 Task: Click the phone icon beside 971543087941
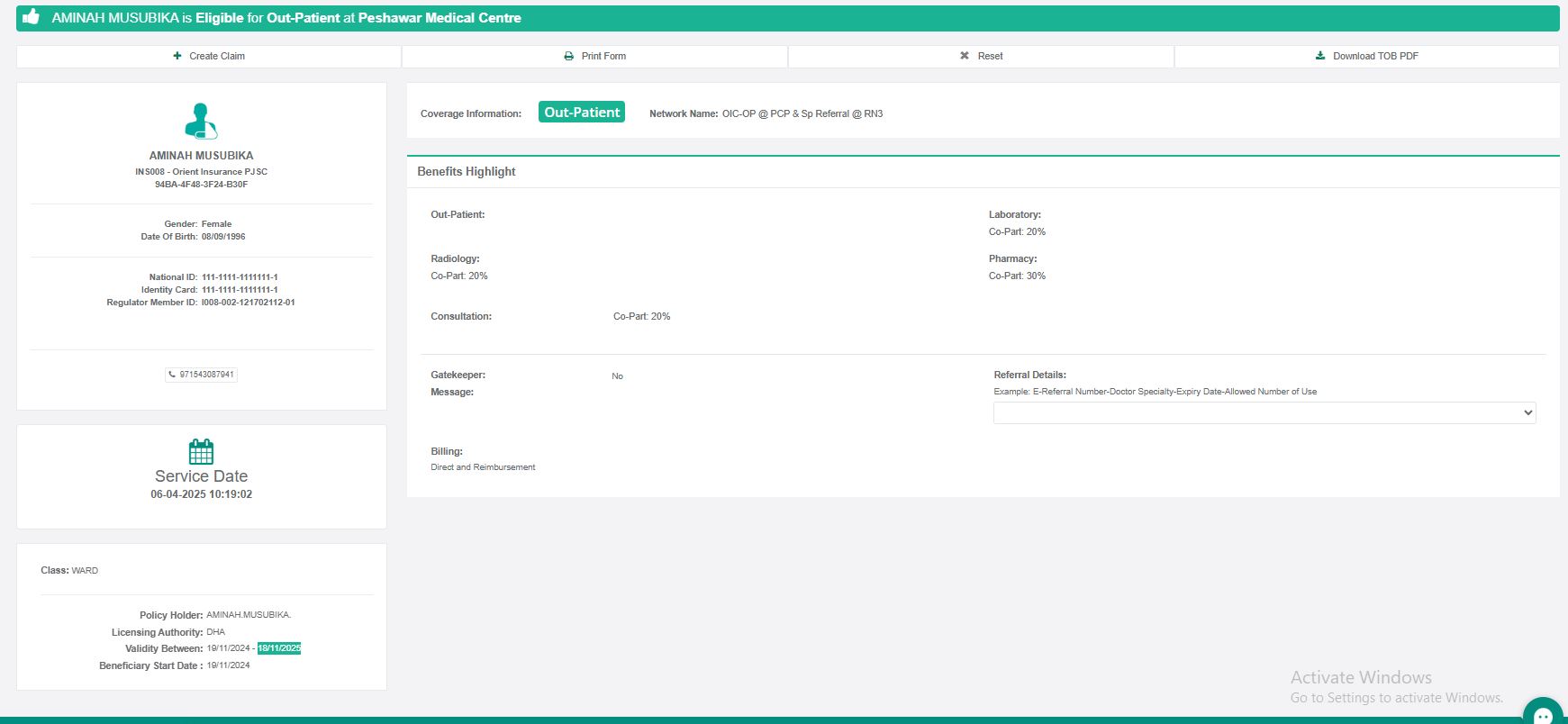coord(172,375)
